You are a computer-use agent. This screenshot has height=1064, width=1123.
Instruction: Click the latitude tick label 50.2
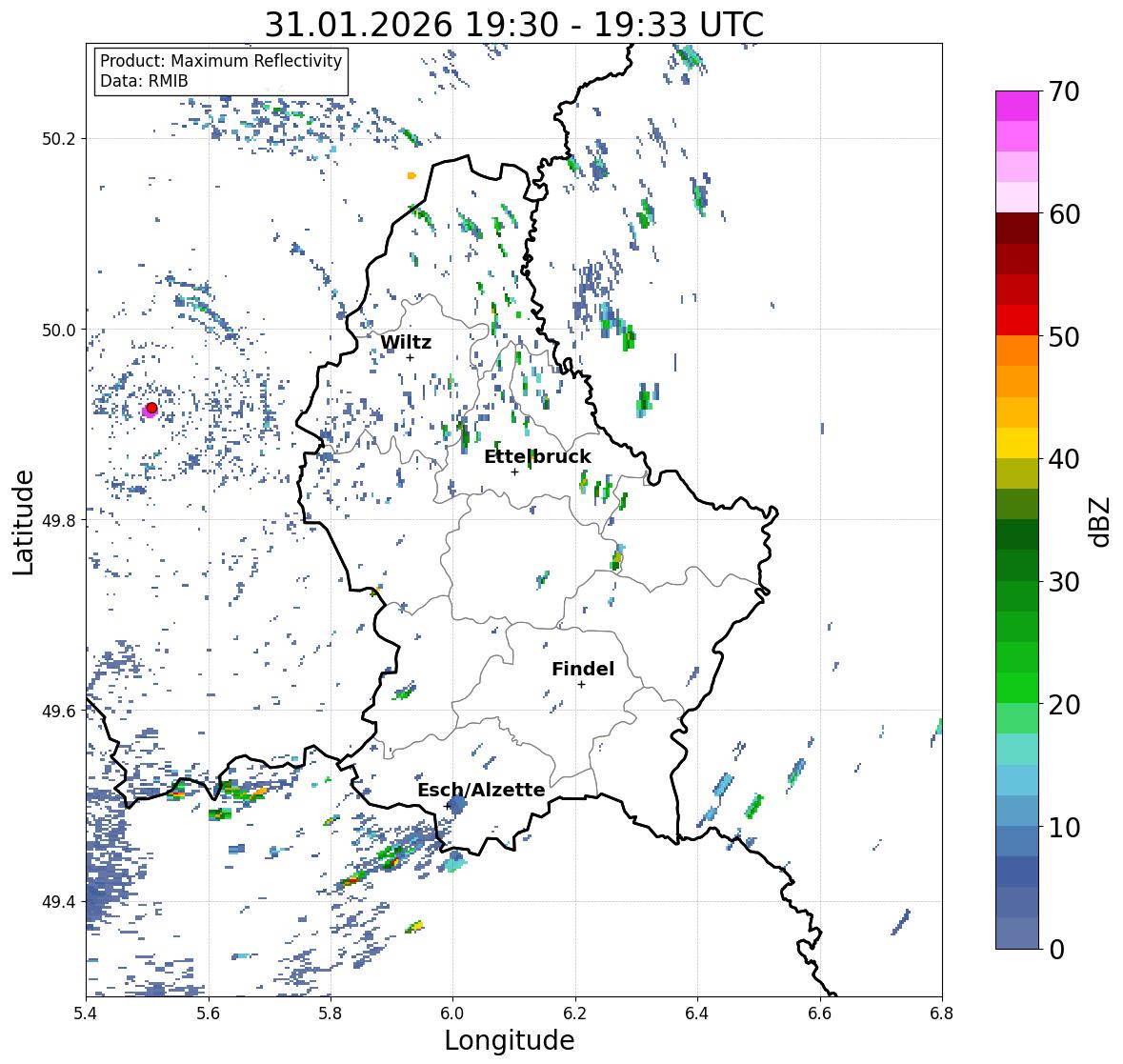pos(59,139)
